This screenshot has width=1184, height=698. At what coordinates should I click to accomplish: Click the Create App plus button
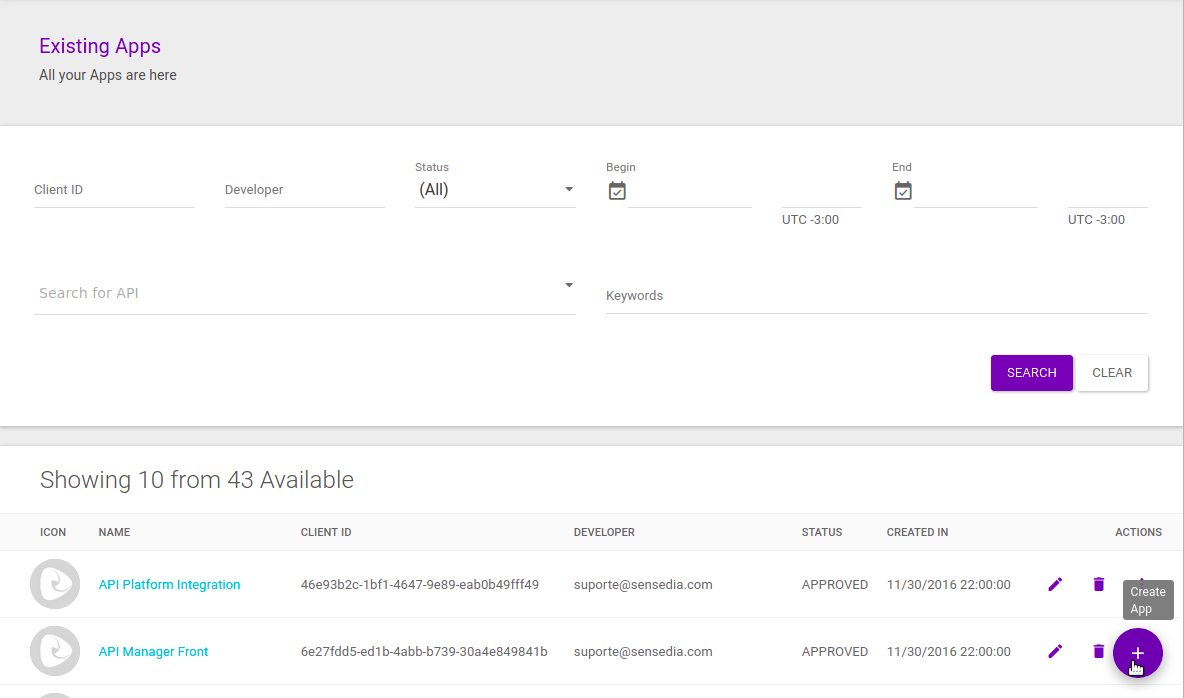(x=1137, y=653)
